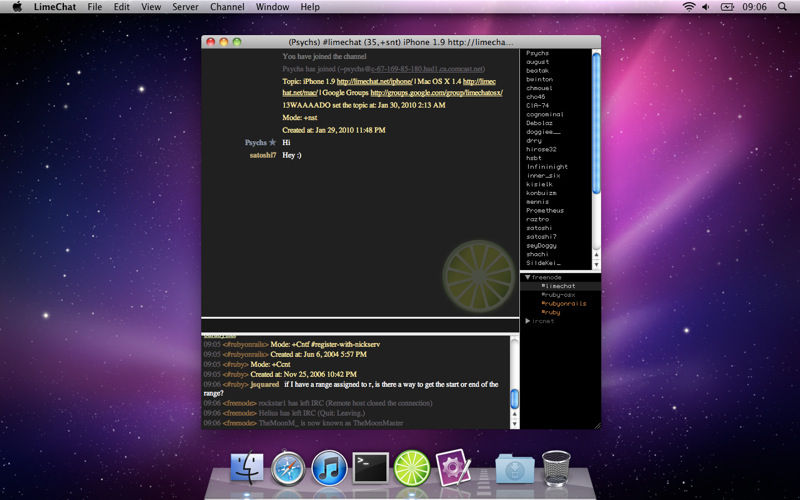Image resolution: width=800 pixels, height=500 pixels.
Task: Expand the ircnet server tree
Action: (528, 321)
